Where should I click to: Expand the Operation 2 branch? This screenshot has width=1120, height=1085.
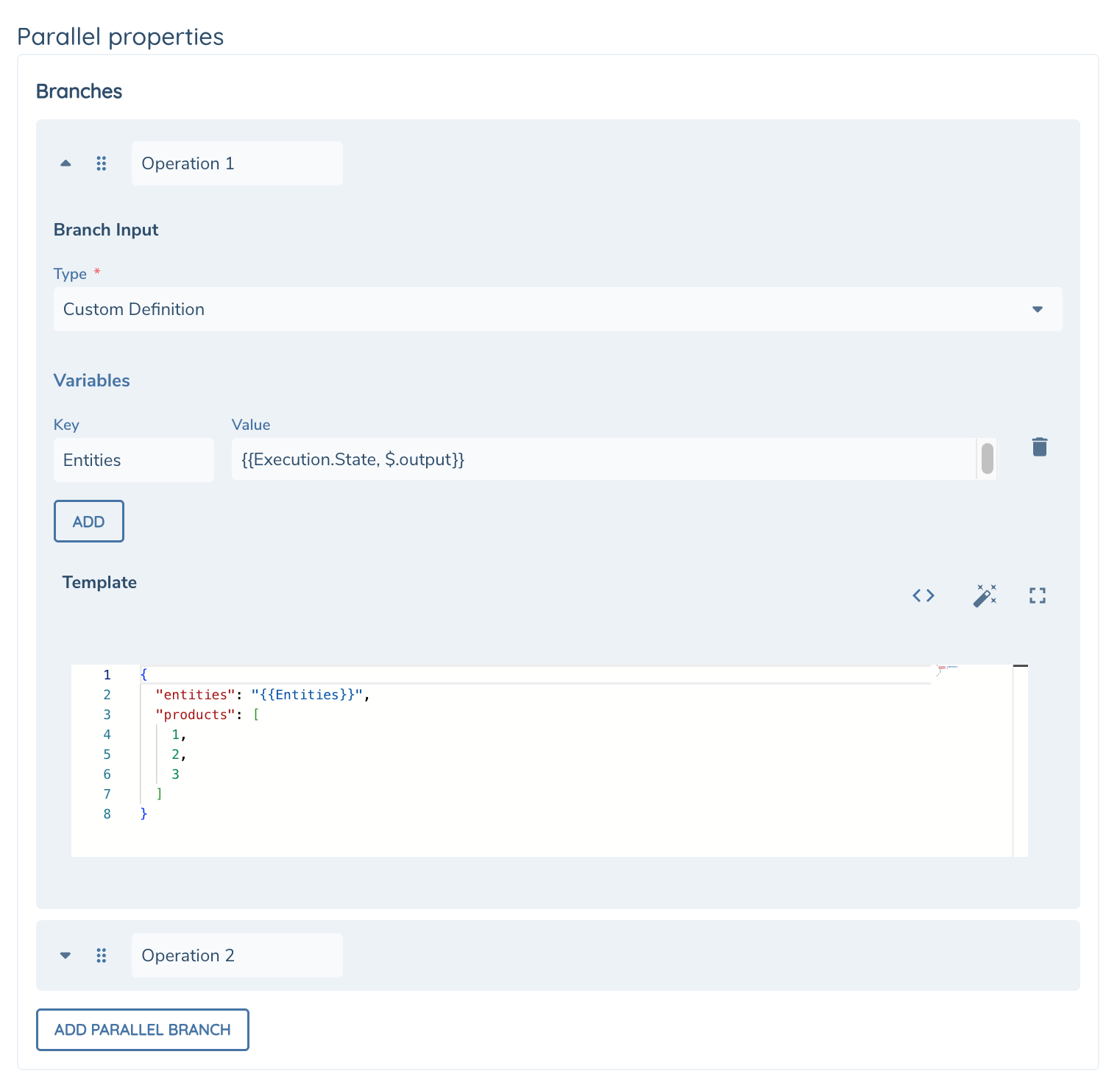(65, 955)
